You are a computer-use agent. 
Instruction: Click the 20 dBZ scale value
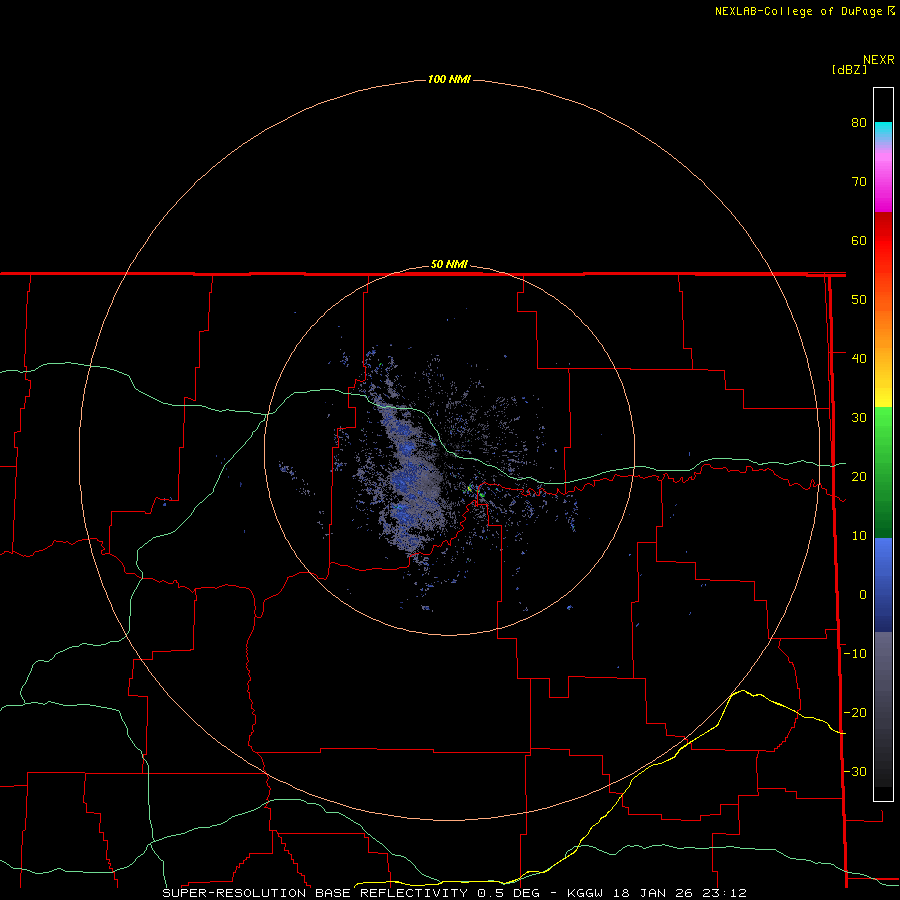(x=859, y=476)
